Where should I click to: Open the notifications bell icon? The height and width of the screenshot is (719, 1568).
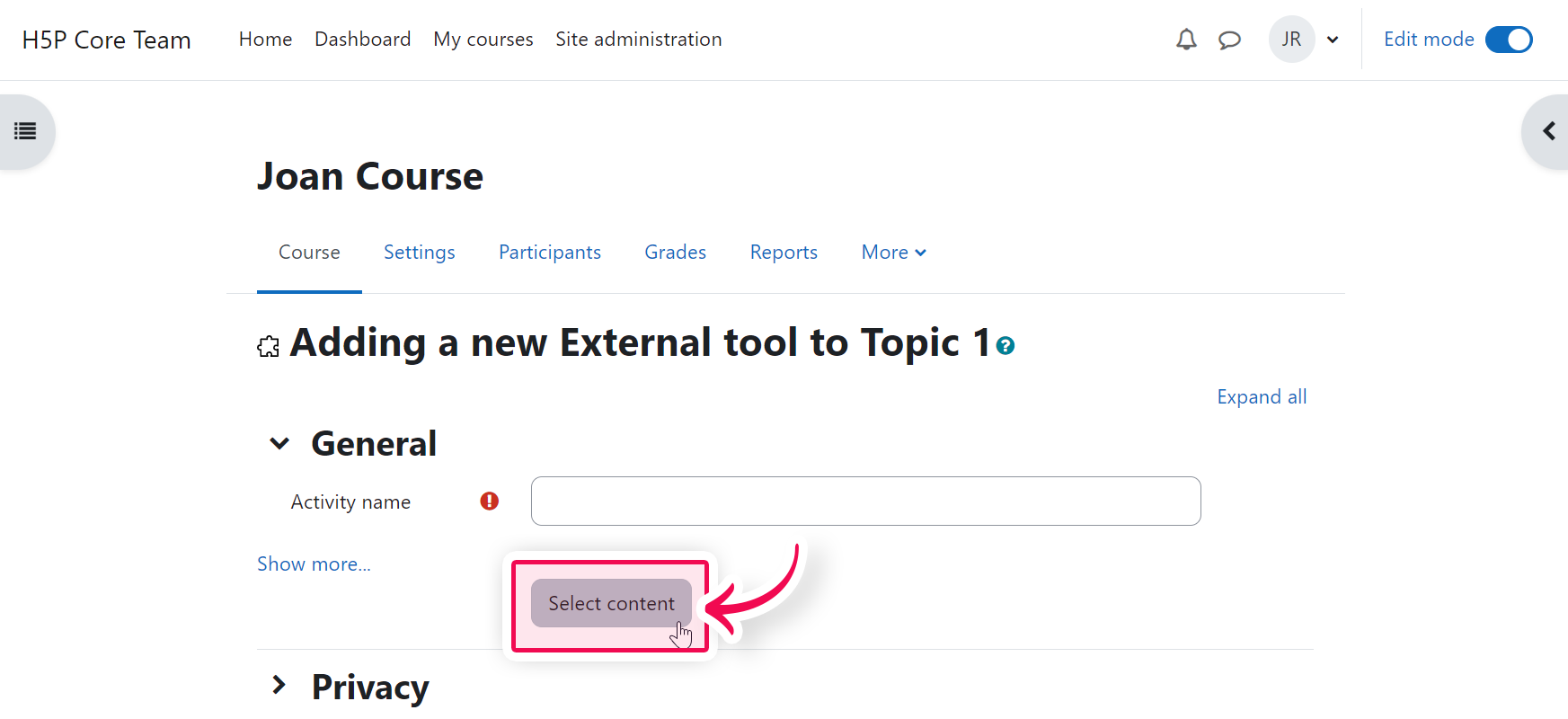point(1186,40)
